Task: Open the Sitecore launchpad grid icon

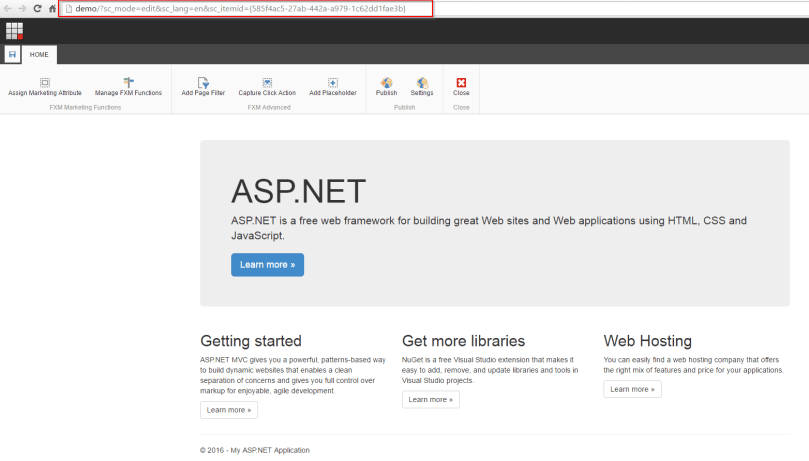Action: tap(13, 30)
